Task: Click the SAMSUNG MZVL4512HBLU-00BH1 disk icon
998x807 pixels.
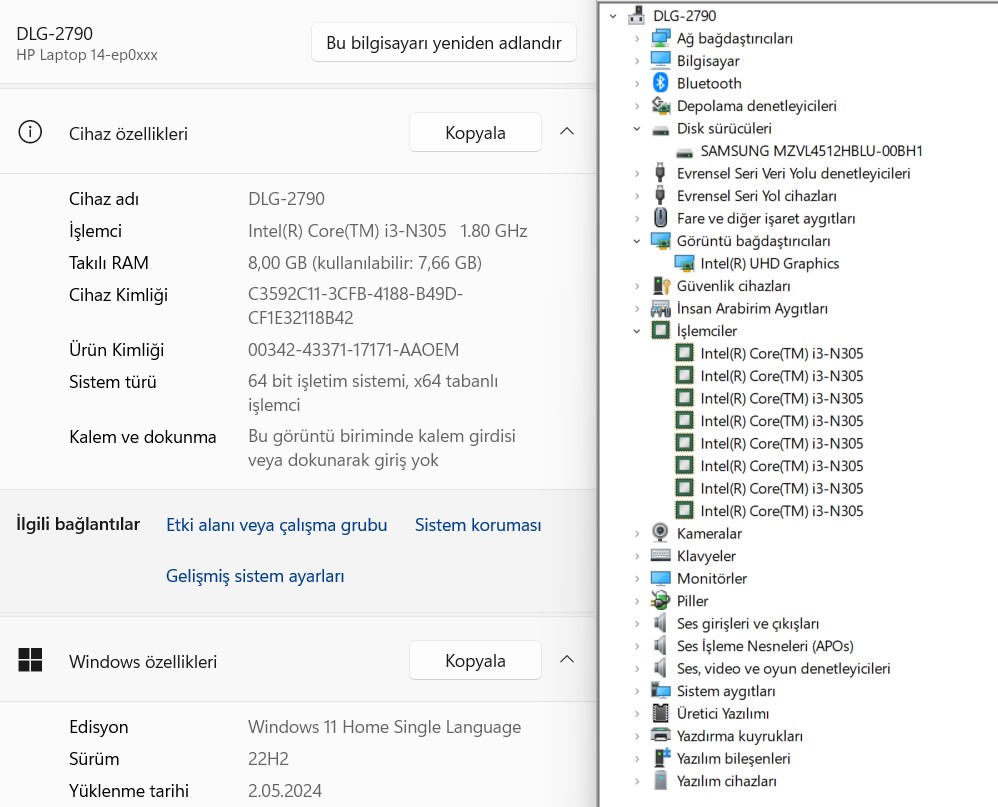Action: (684, 152)
